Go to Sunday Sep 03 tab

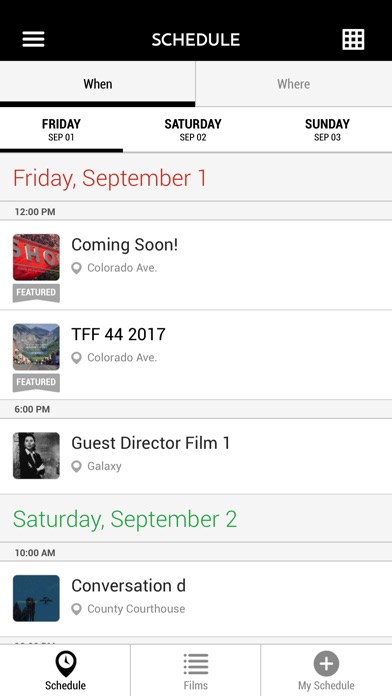[x=327, y=130]
